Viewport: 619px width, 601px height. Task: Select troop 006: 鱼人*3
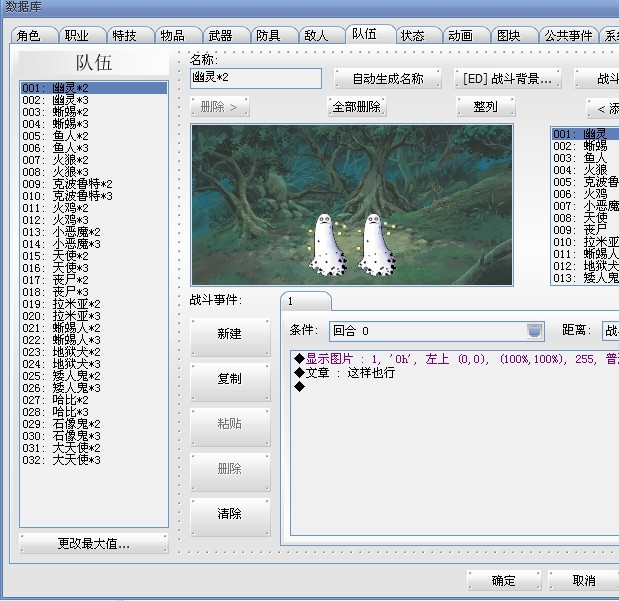click(x=94, y=148)
